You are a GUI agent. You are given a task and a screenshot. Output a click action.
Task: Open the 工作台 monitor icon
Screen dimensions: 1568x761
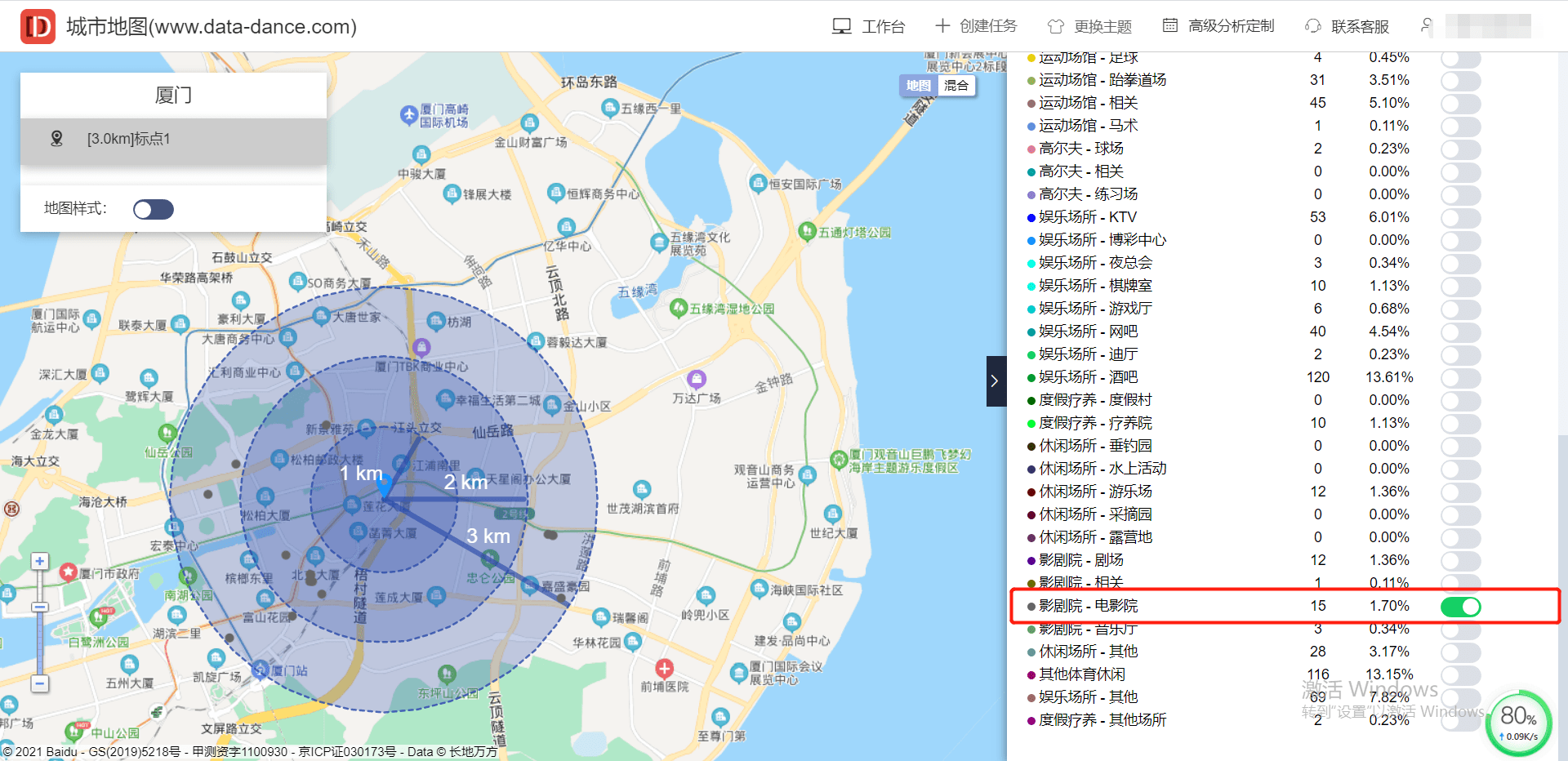(x=841, y=26)
